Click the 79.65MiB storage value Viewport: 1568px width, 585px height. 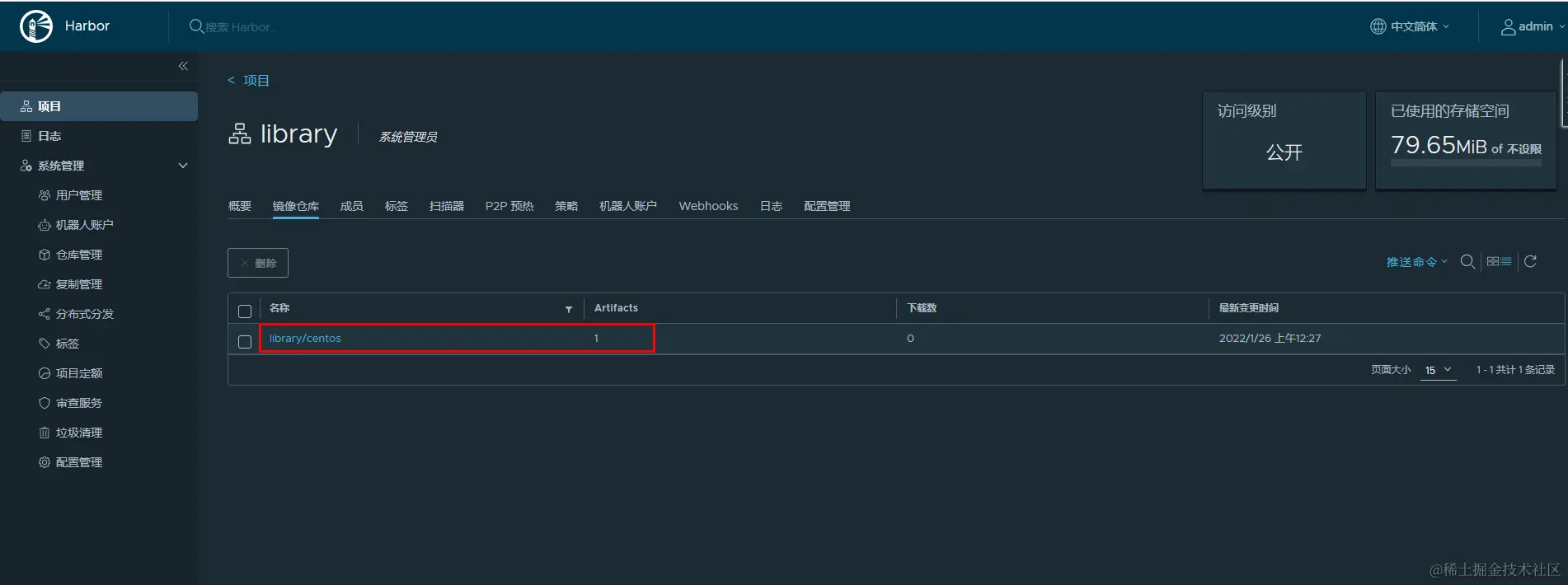[x=1439, y=146]
